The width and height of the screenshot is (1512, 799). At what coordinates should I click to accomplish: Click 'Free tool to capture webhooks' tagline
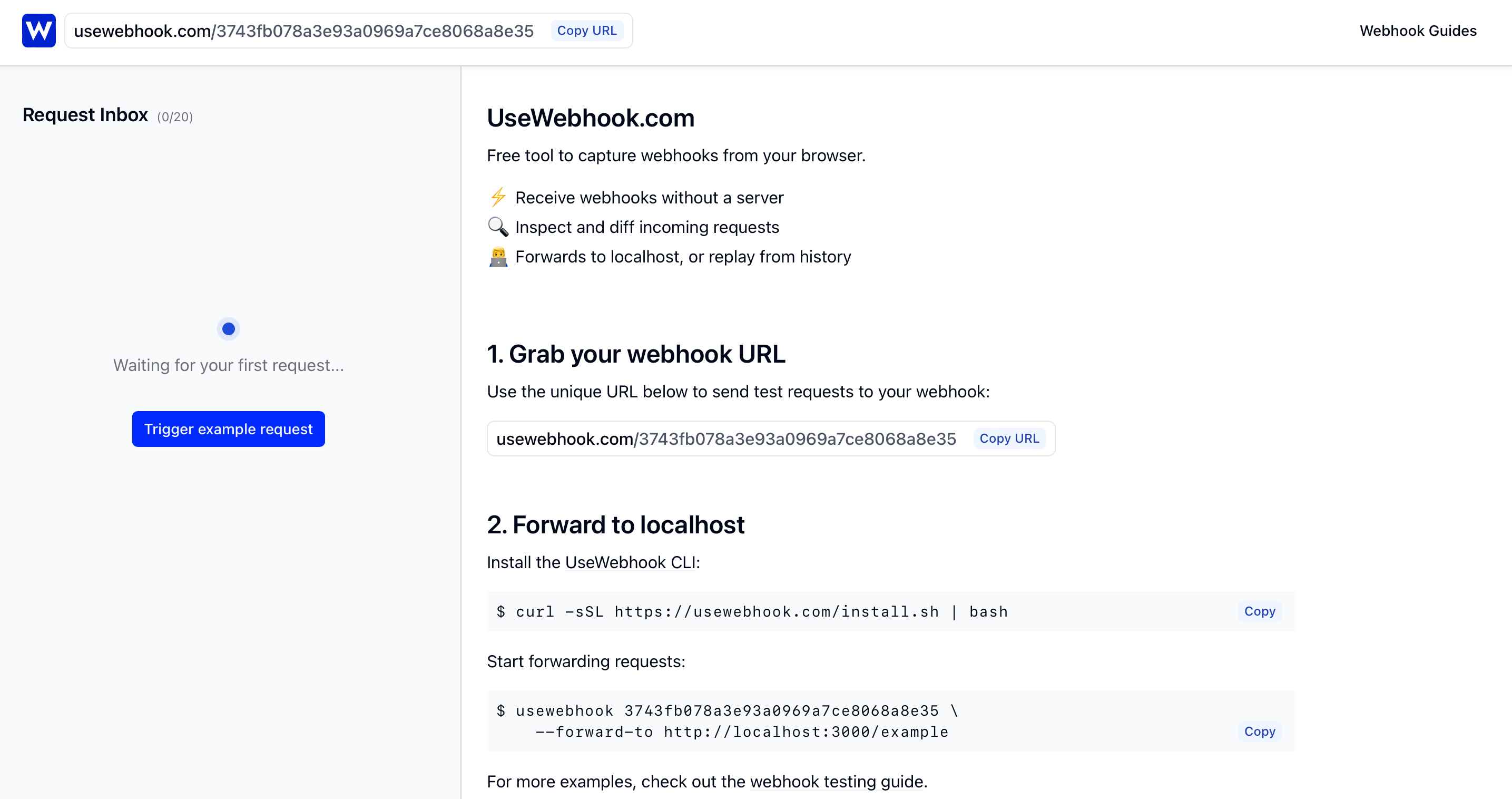pos(676,155)
